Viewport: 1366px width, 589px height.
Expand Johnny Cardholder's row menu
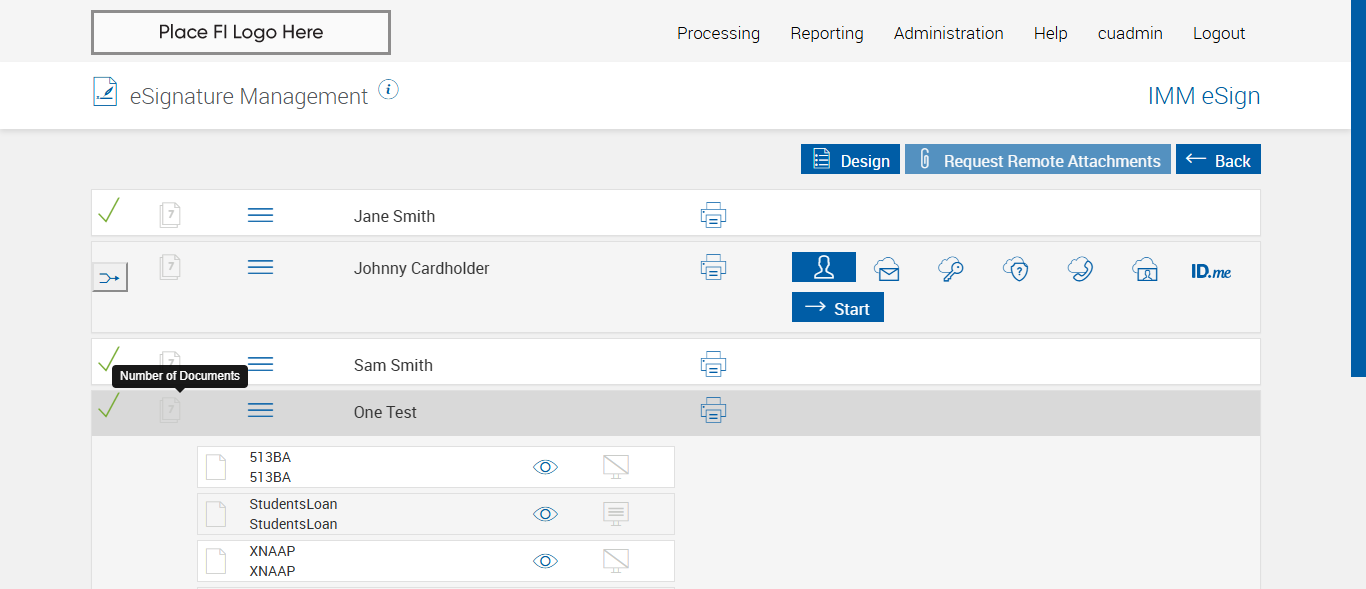[x=260, y=267]
